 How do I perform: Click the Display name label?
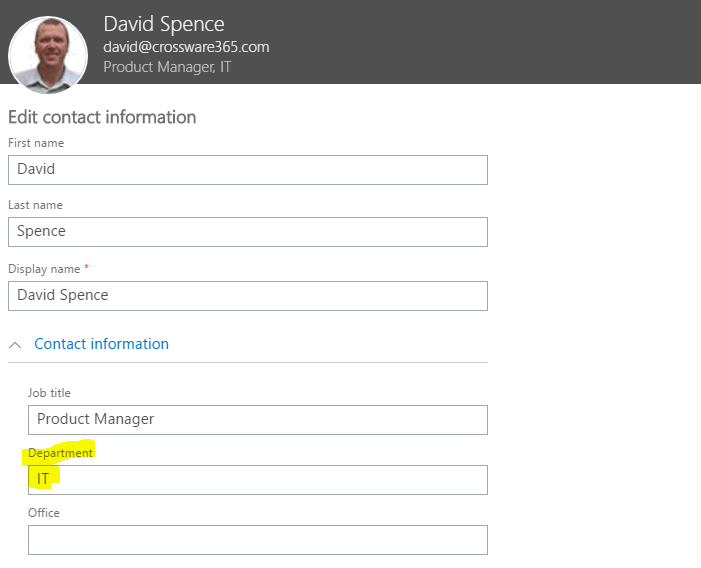tap(44, 269)
